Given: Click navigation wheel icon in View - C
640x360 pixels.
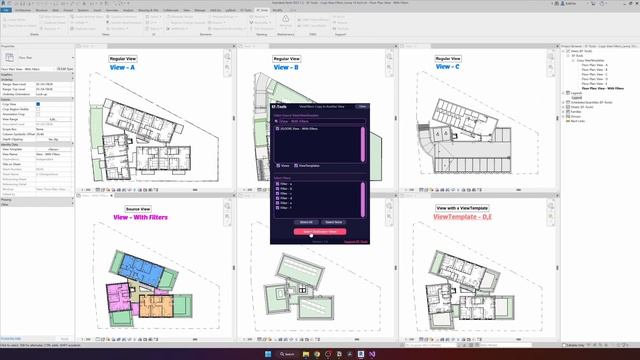Looking at the screenshot, I should pos(551,56).
